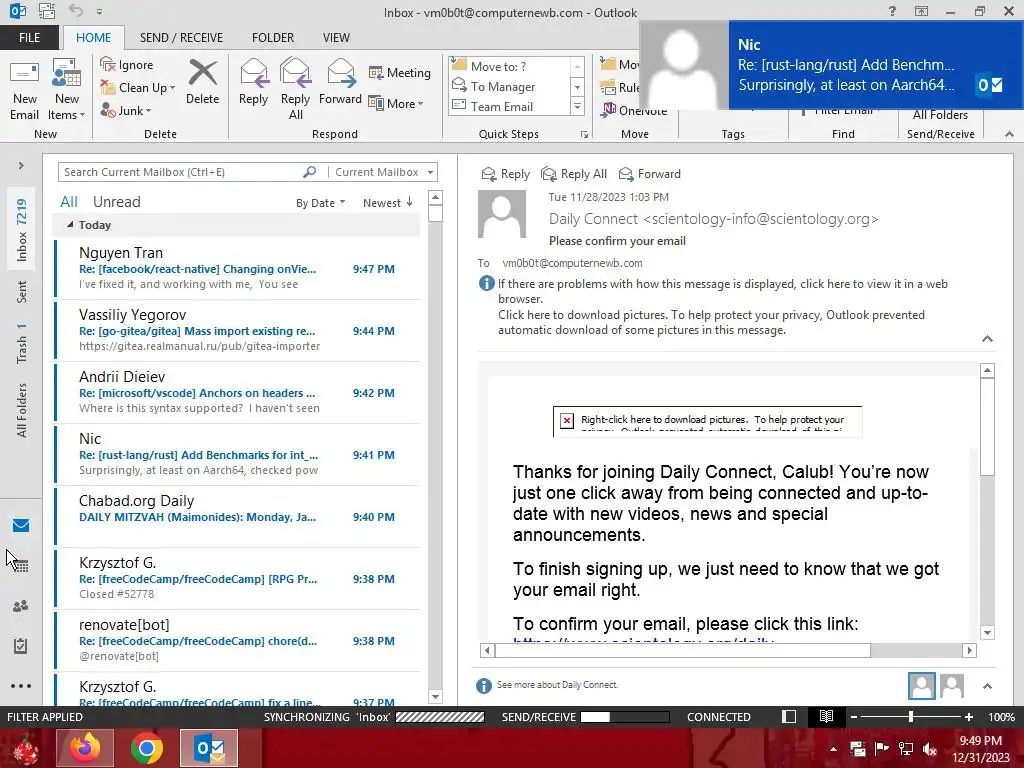1024x768 pixels.
Task: Open email from Andrii Dieiev
Action: point(238,392)
